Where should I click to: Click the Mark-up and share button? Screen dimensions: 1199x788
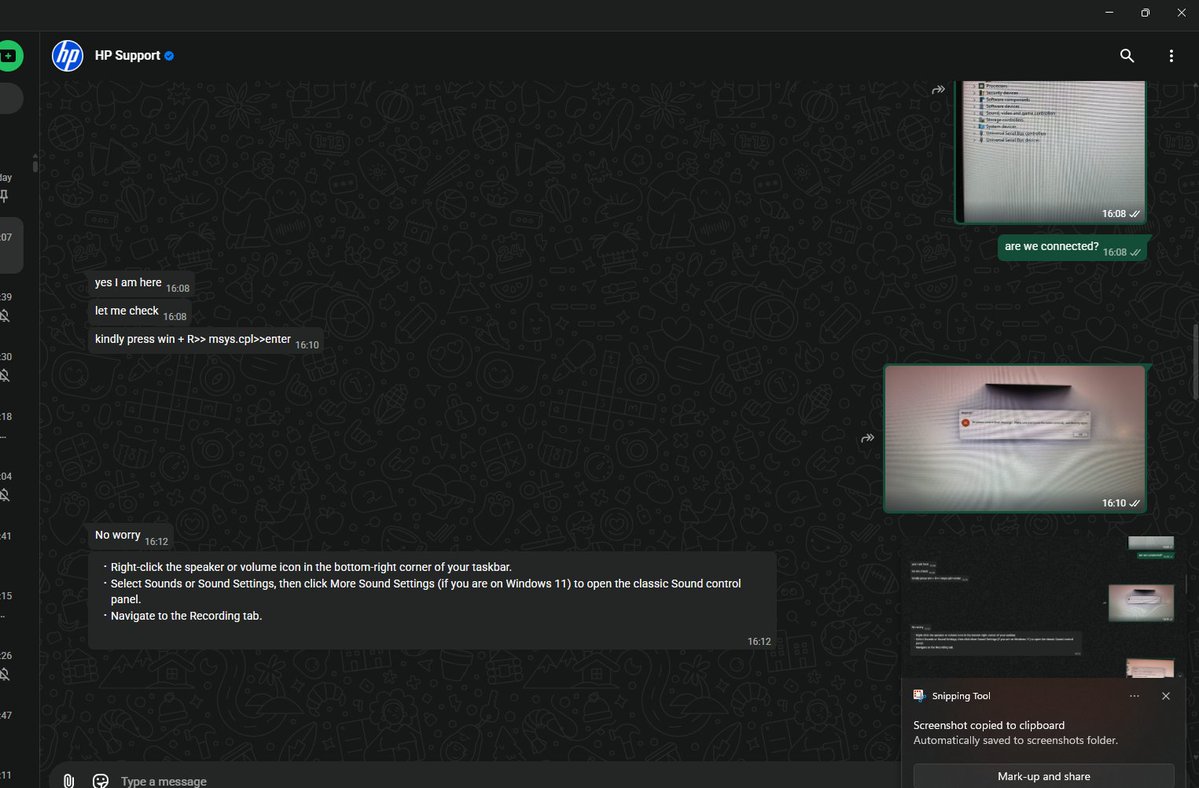point(1044,776)
